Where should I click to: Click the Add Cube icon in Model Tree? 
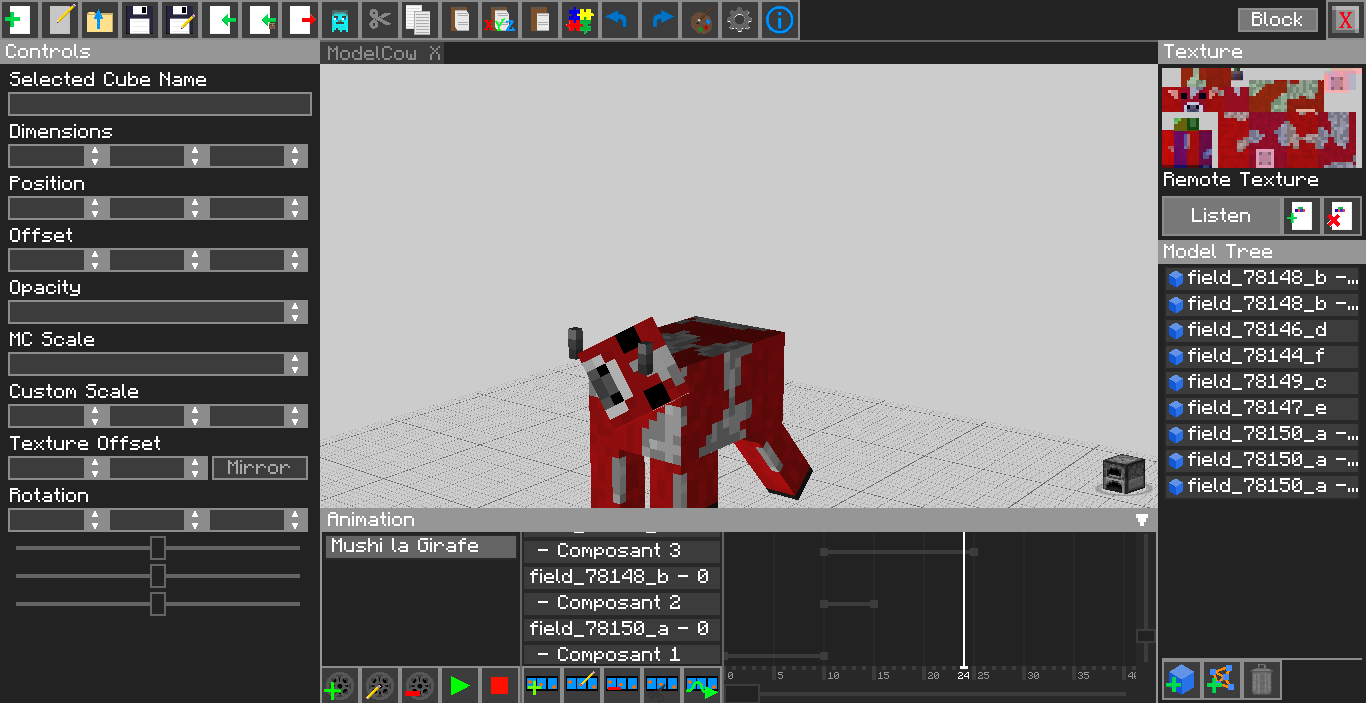coord(1182,681)
